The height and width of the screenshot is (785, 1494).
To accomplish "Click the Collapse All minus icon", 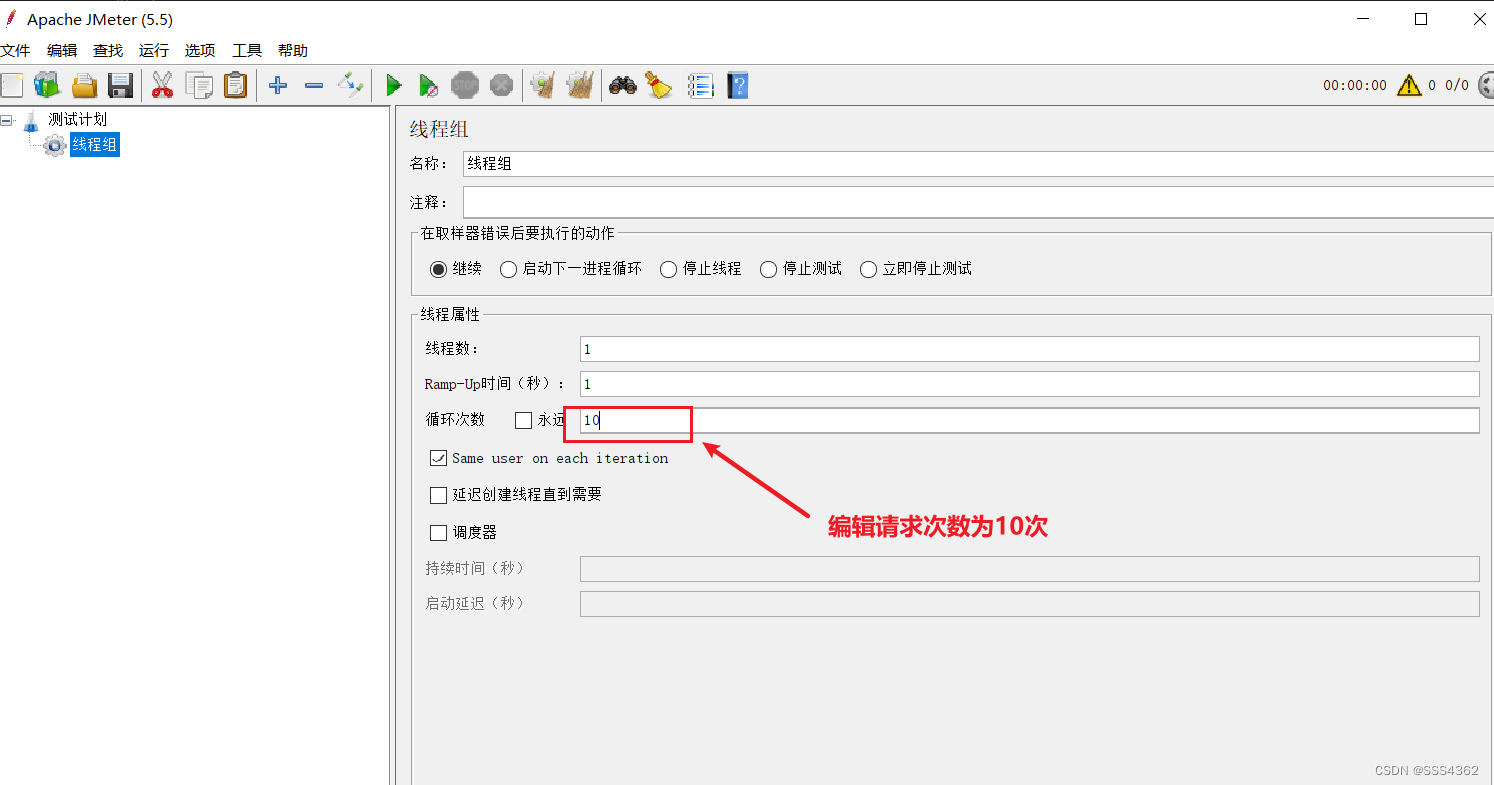I will click(314, 86).
